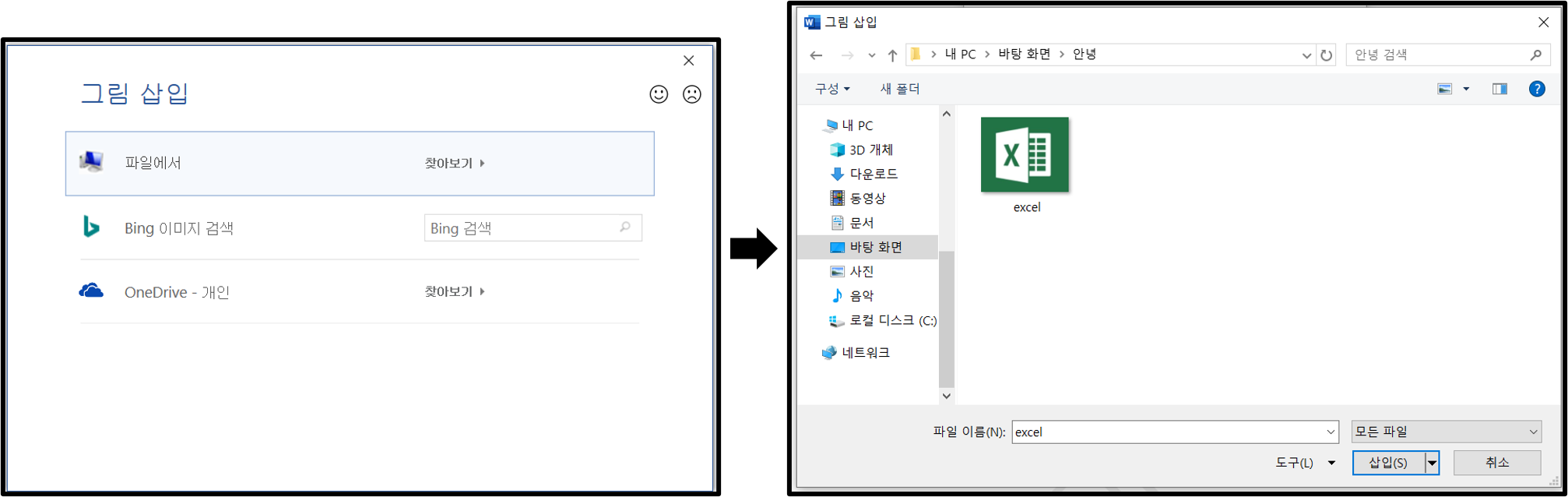Expand the address bar history dropdown
The width and height of the screenshot is (1568, 497).
[x=1306, y=55]
